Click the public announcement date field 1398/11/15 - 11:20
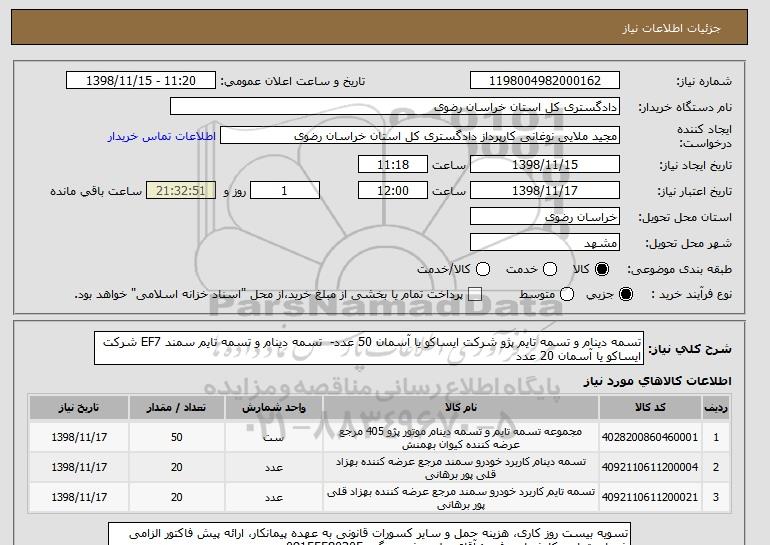770x545 pixels. click(x=141, y=81)
